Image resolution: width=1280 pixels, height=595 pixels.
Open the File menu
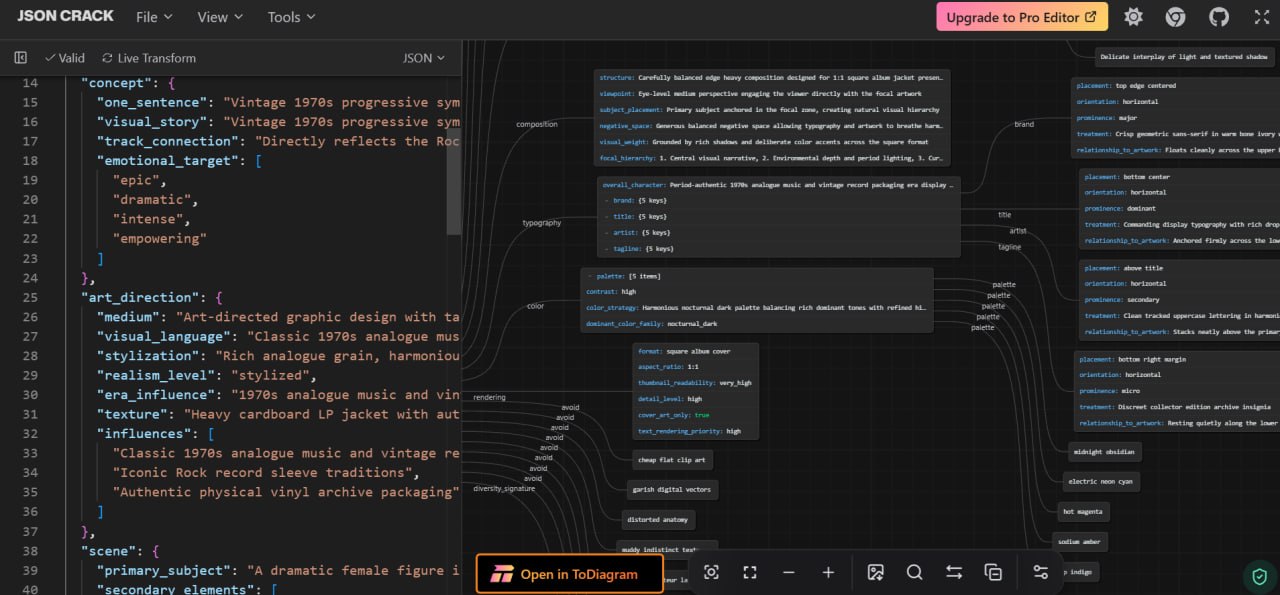[154, 17]
